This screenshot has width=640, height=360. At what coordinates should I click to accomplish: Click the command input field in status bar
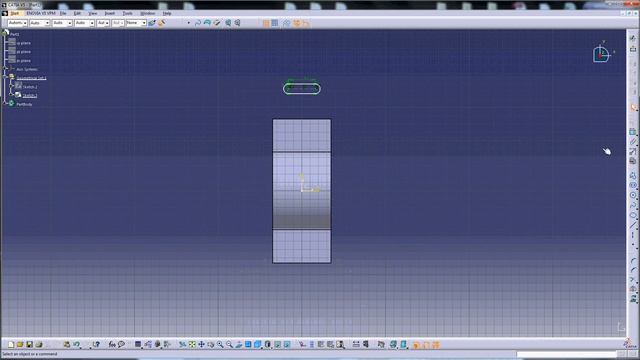(x=567, y=354)
